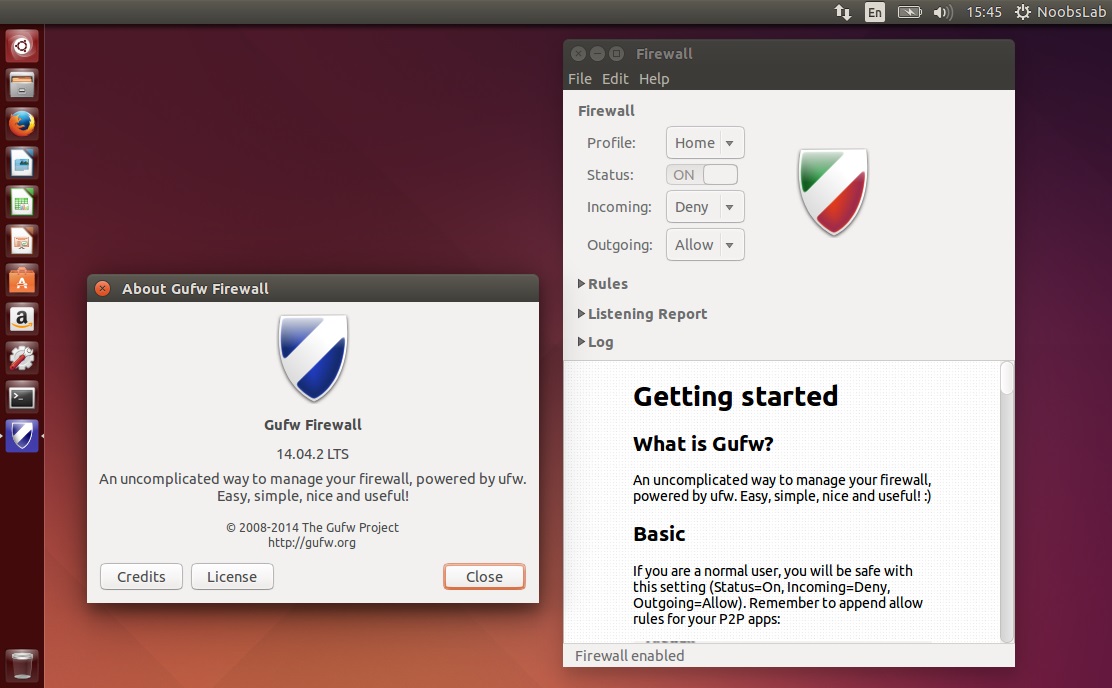The width and height of the screenshot is (1112, 688).
Task: Open the Profile dropdown showing Home
Action: pyautogui.click(x=705, y=143)
